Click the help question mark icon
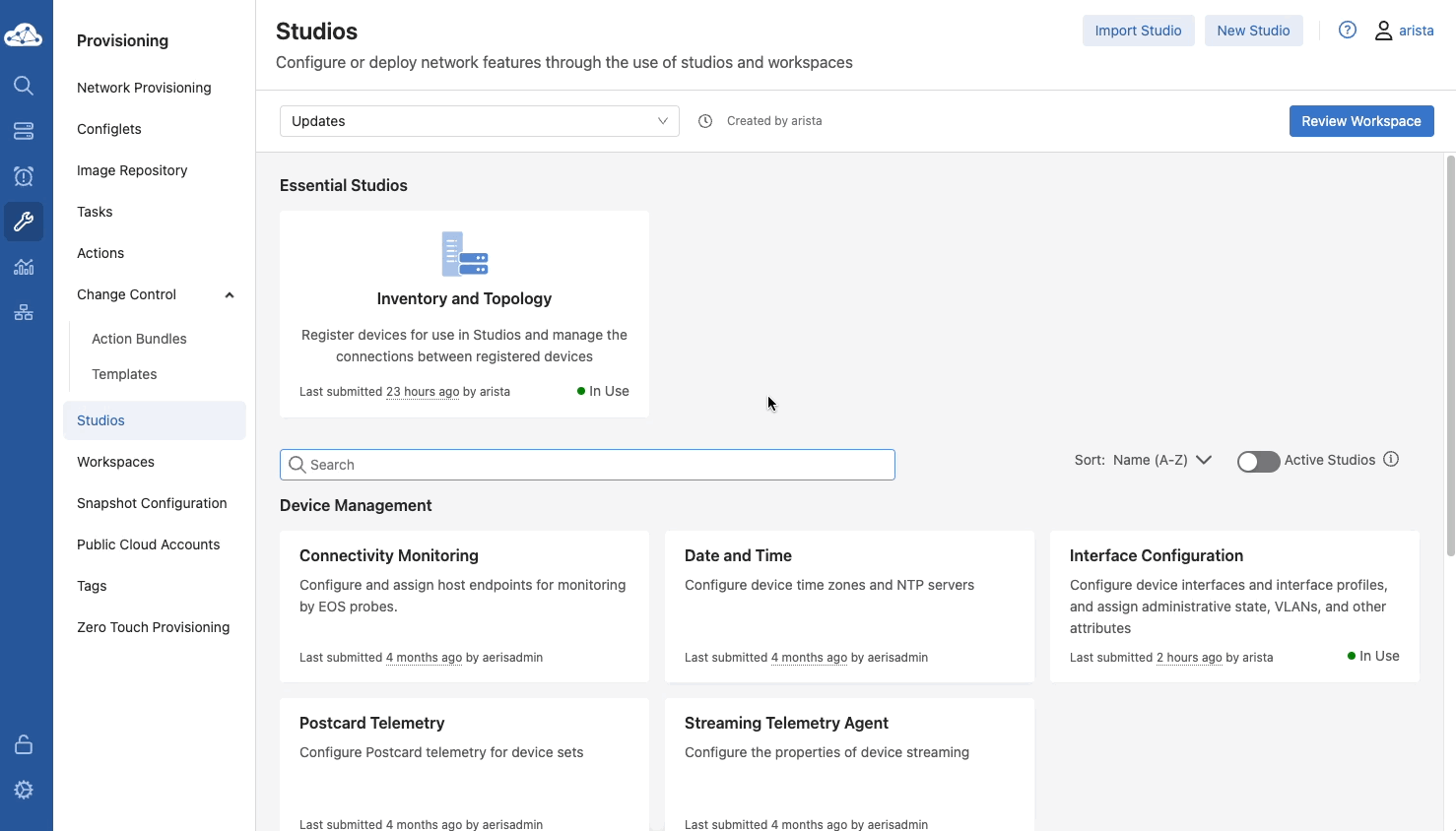1456x831 pixels. [1347, 31]
